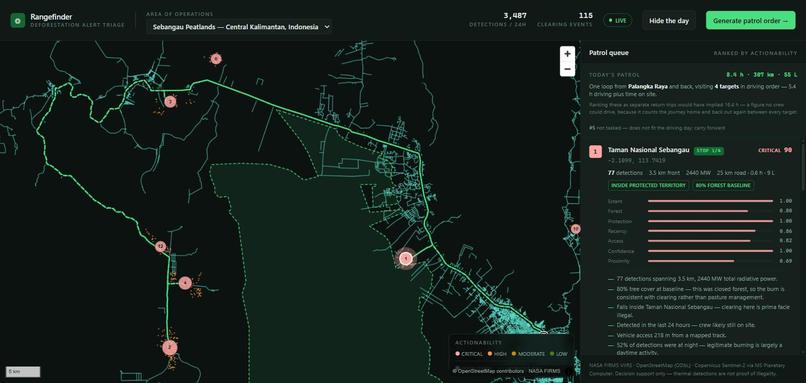Click the CRITICAL legend dot
Screen dimensions: 806x383
click(458, 354)
